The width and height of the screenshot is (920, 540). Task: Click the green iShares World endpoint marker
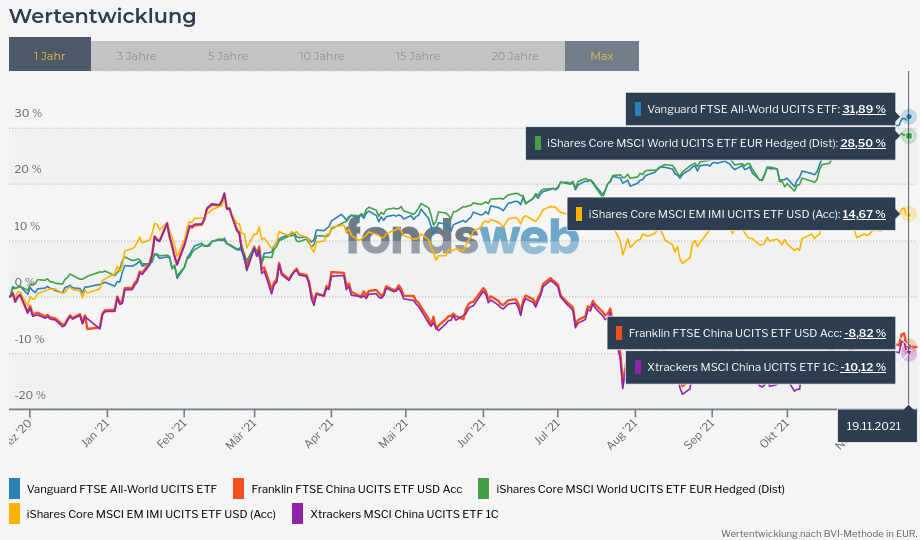click(908, 134)
